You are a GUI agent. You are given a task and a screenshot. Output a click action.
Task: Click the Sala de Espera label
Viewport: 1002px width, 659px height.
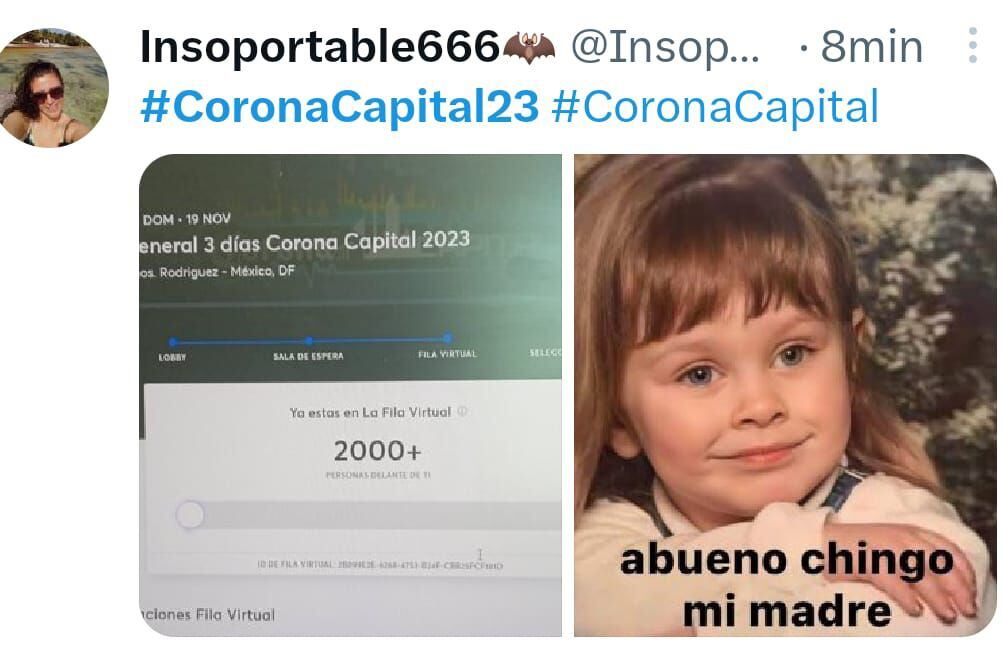[x=308, y=356]
